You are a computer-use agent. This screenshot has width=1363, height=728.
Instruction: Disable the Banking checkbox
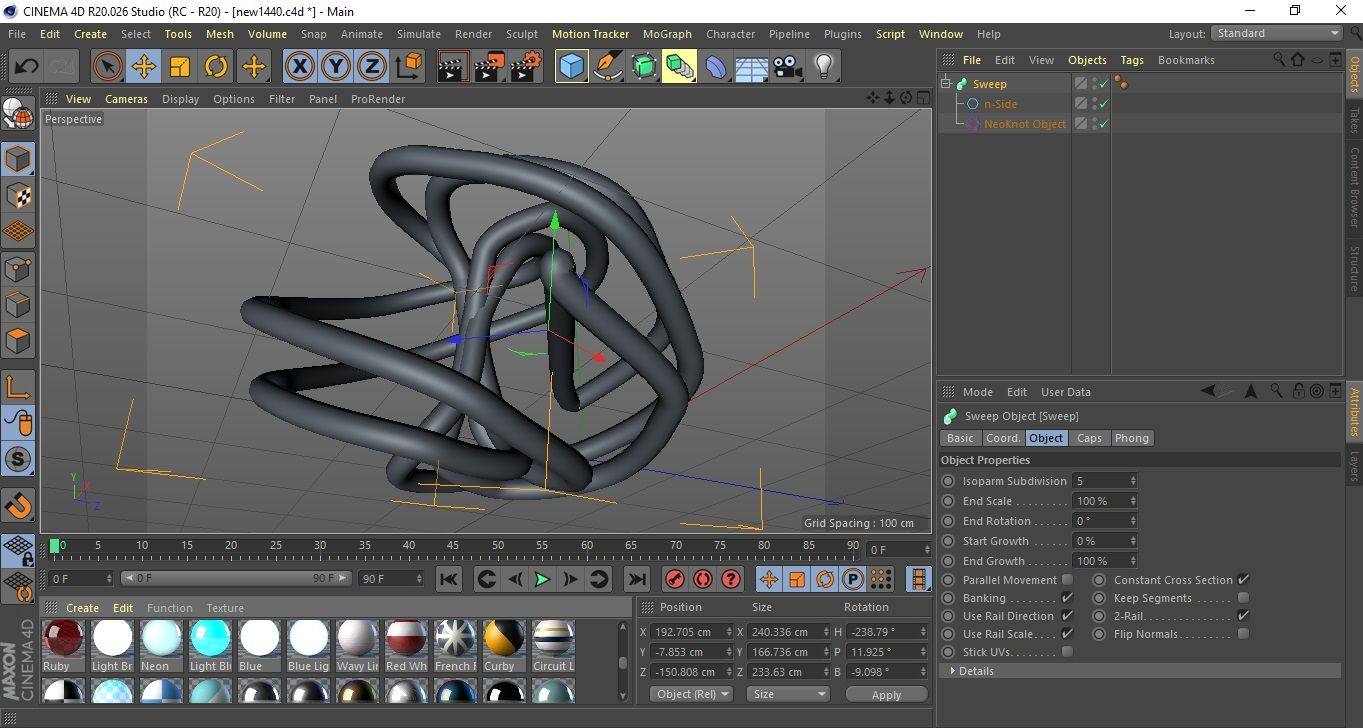1067,598
